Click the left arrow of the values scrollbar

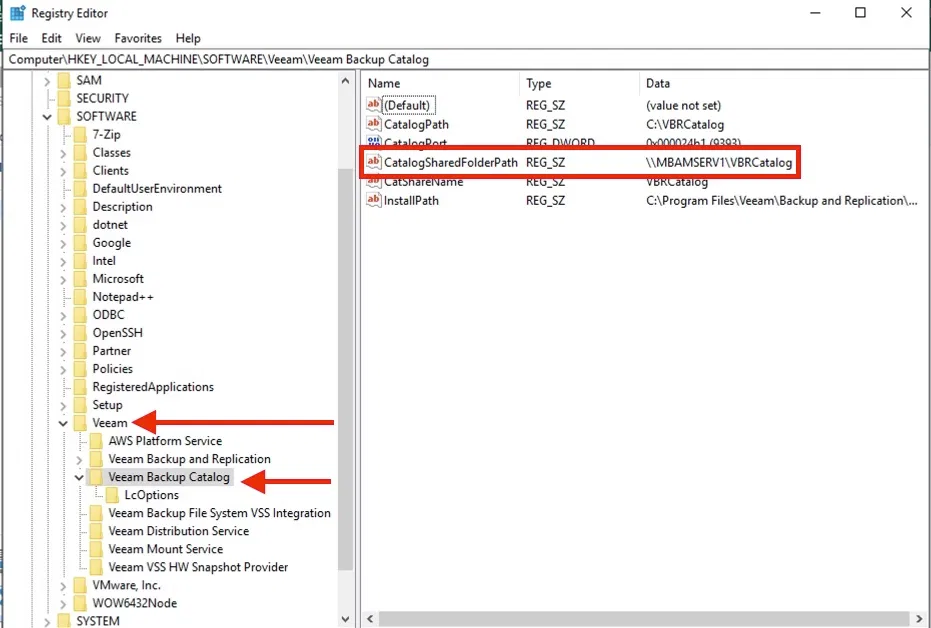[370, 619]
